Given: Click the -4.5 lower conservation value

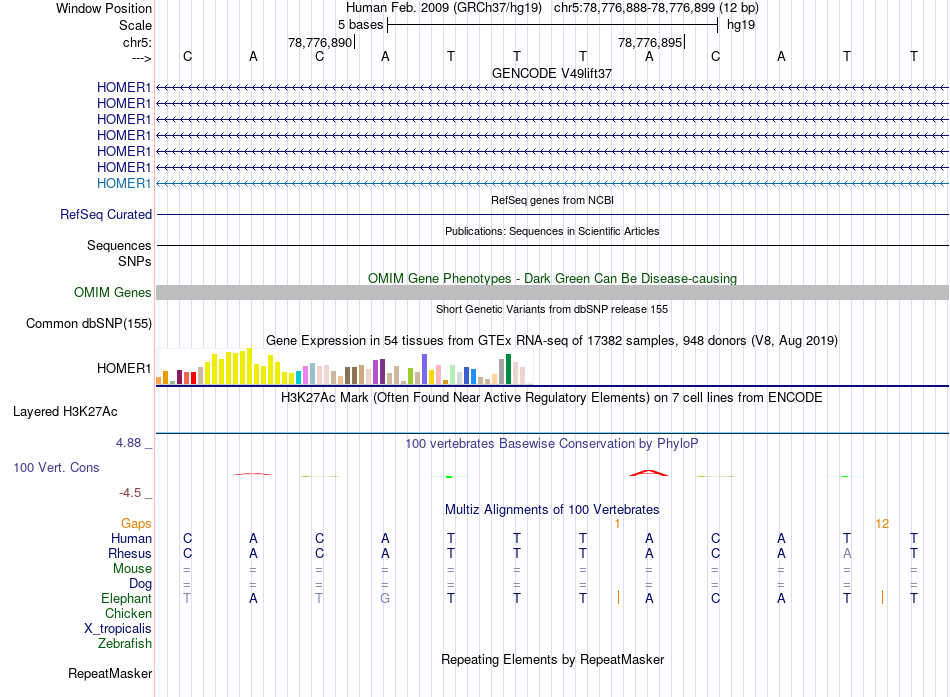Looking at the screenshot, I should click(130, 493).
